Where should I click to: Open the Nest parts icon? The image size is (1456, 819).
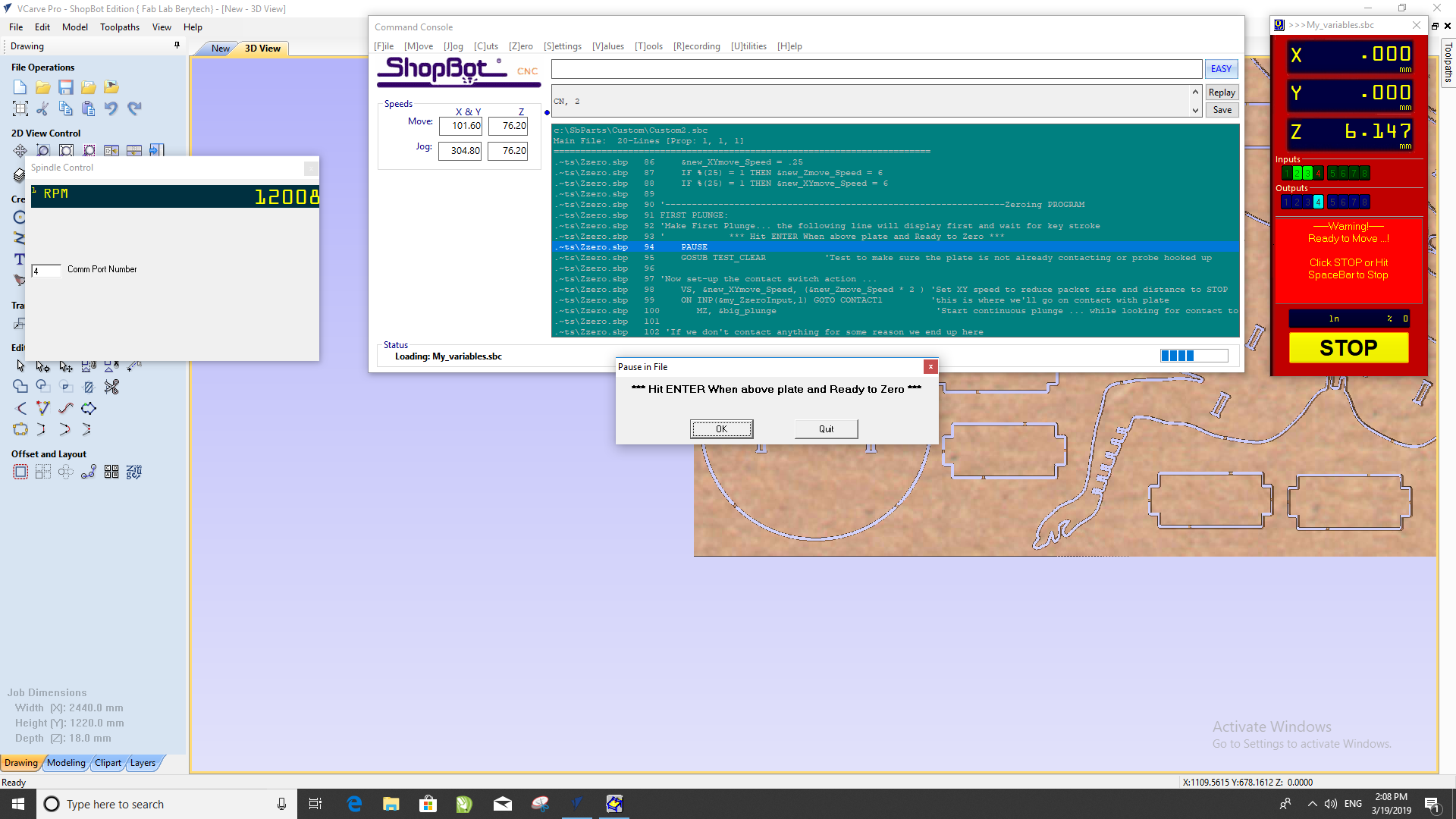tap(134, 472)
